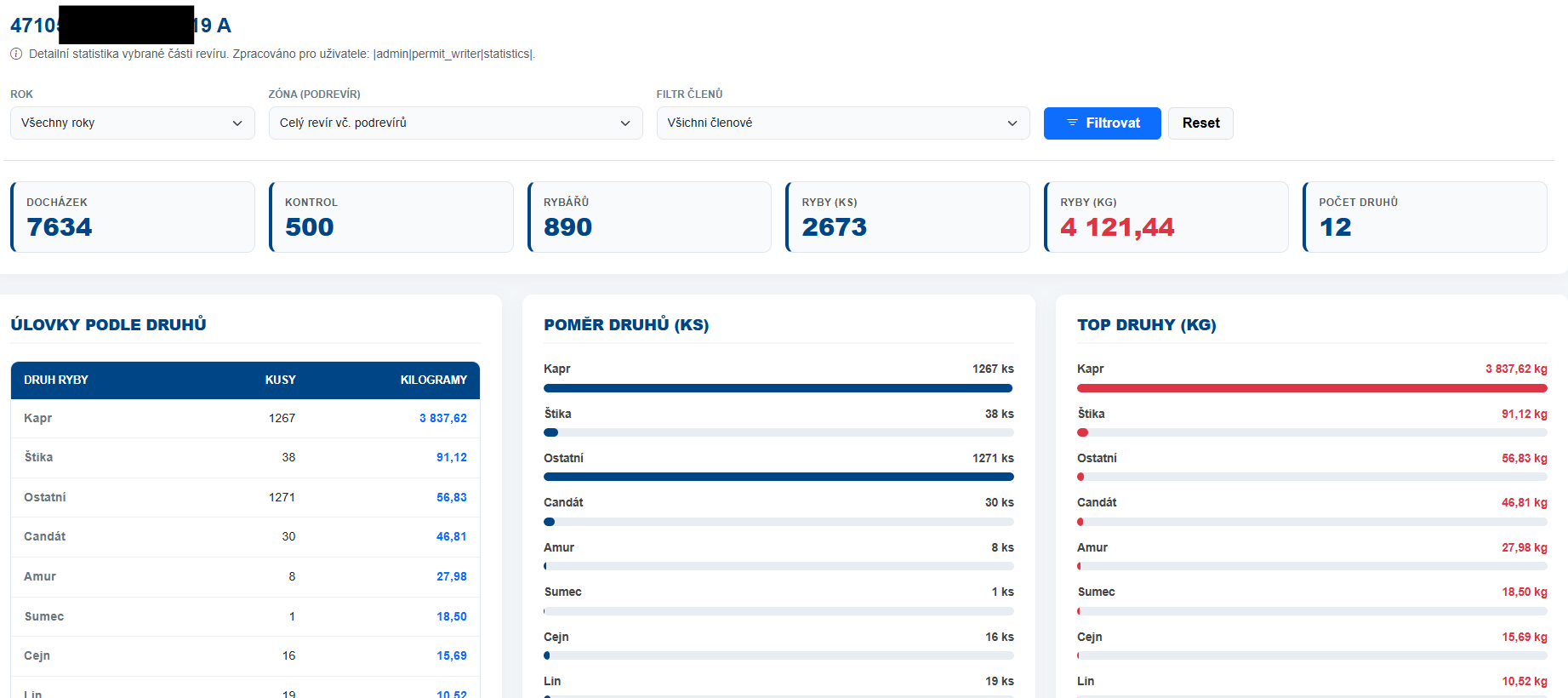This screenshot has height=698, width=1568.
Task: Click the Ryby (kg) statistic card
Action: 1166,217
